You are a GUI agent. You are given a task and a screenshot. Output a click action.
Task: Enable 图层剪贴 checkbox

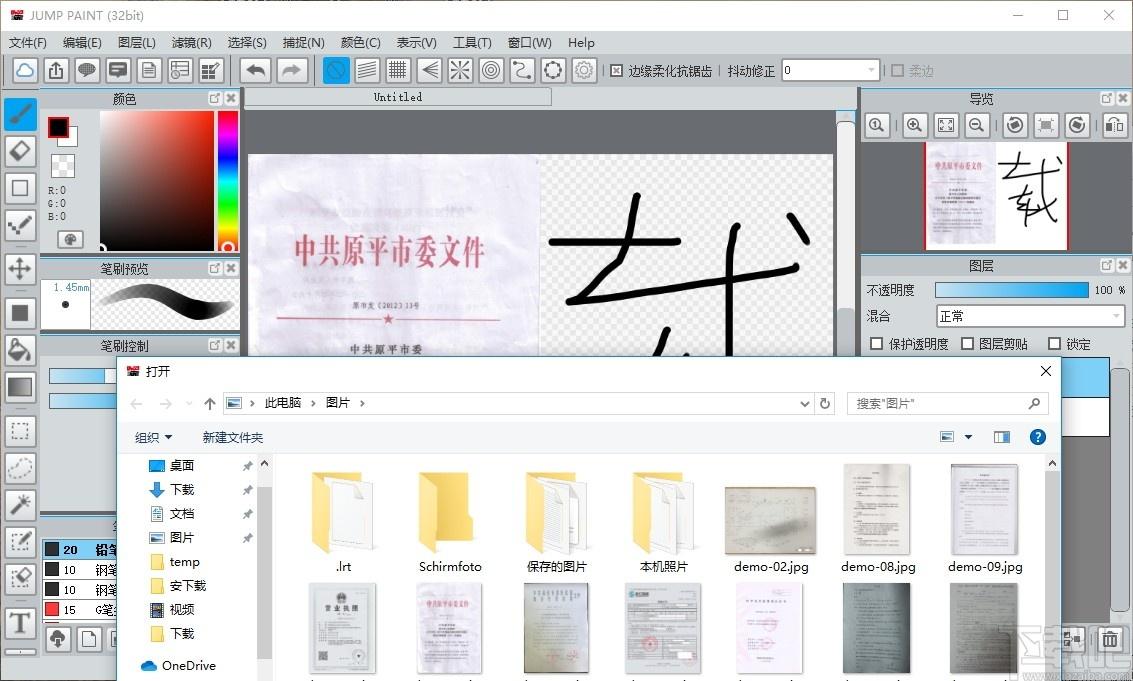click(x=968, y=344)
